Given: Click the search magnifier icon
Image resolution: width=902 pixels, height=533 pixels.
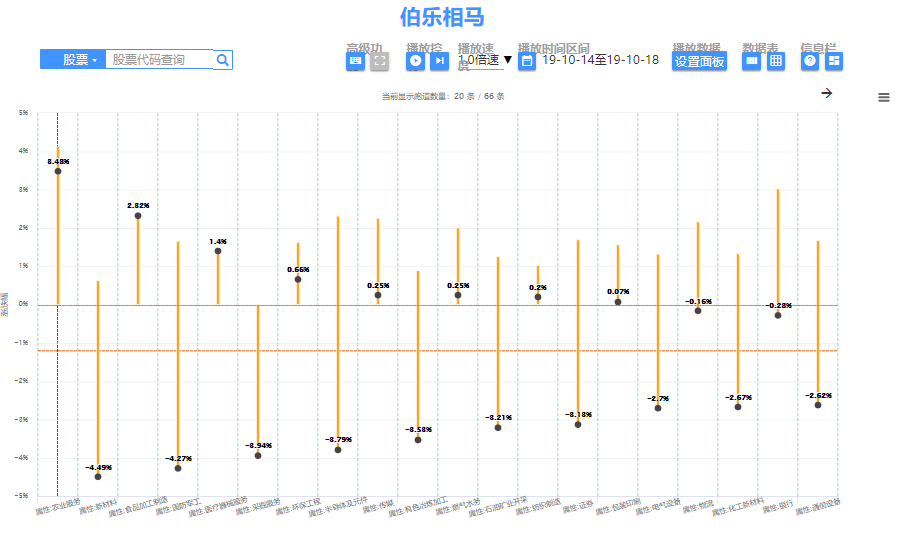Looking at the screenshot, I should click(223, 60).
